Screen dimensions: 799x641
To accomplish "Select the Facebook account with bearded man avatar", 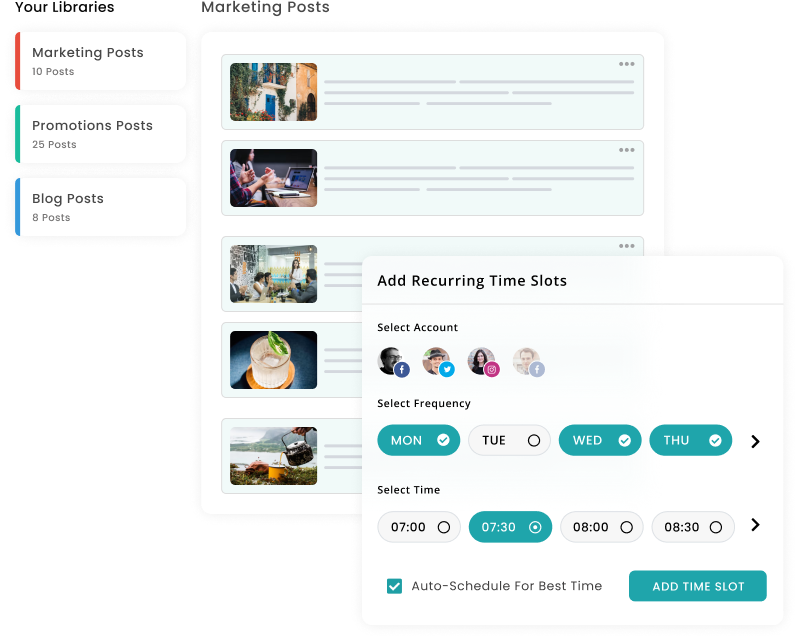I will coord(393,362).
